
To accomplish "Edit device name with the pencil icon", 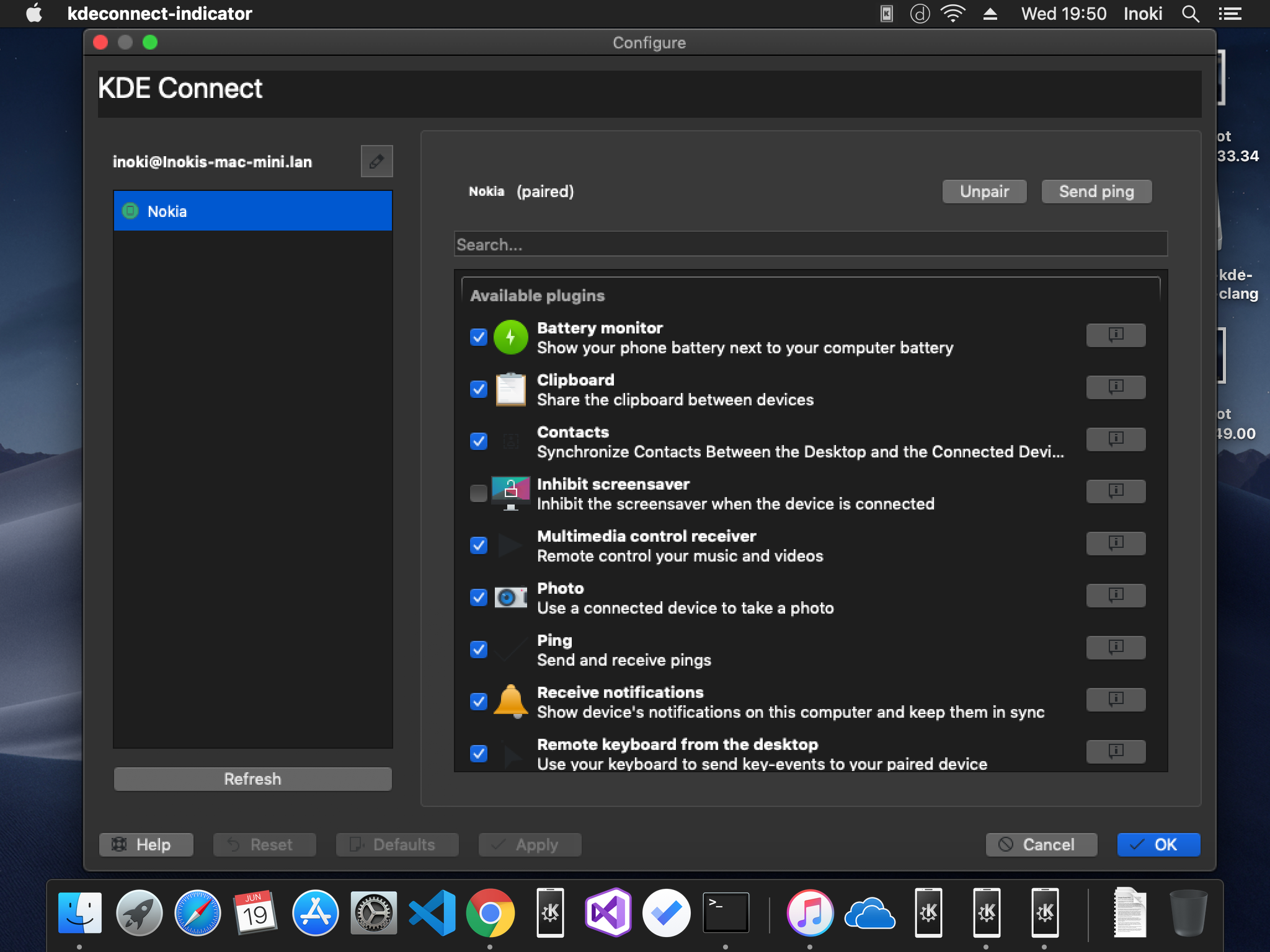I will coord(376,161).
